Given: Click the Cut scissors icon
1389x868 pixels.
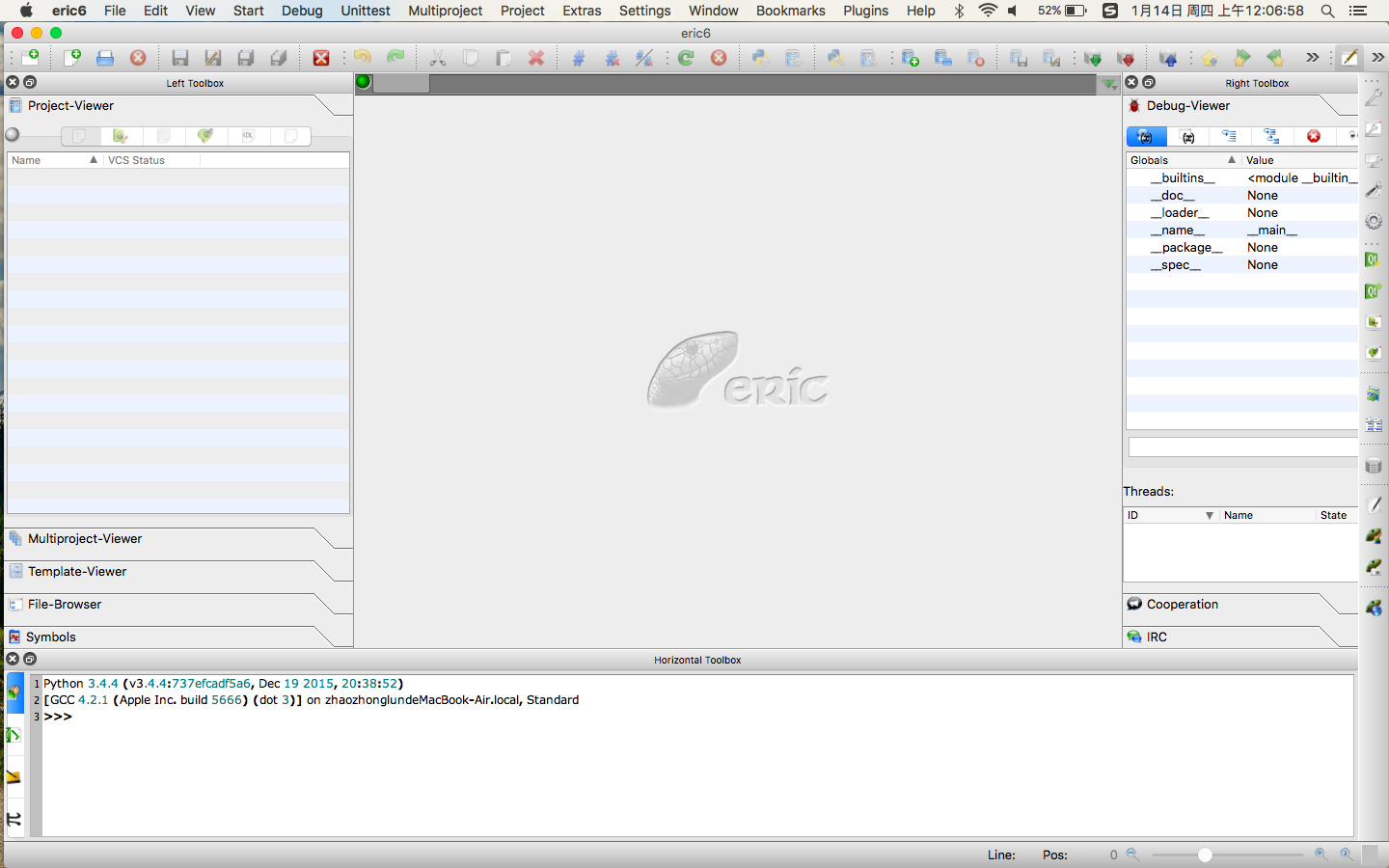Looking at the screenshot, I should [438, 58].
